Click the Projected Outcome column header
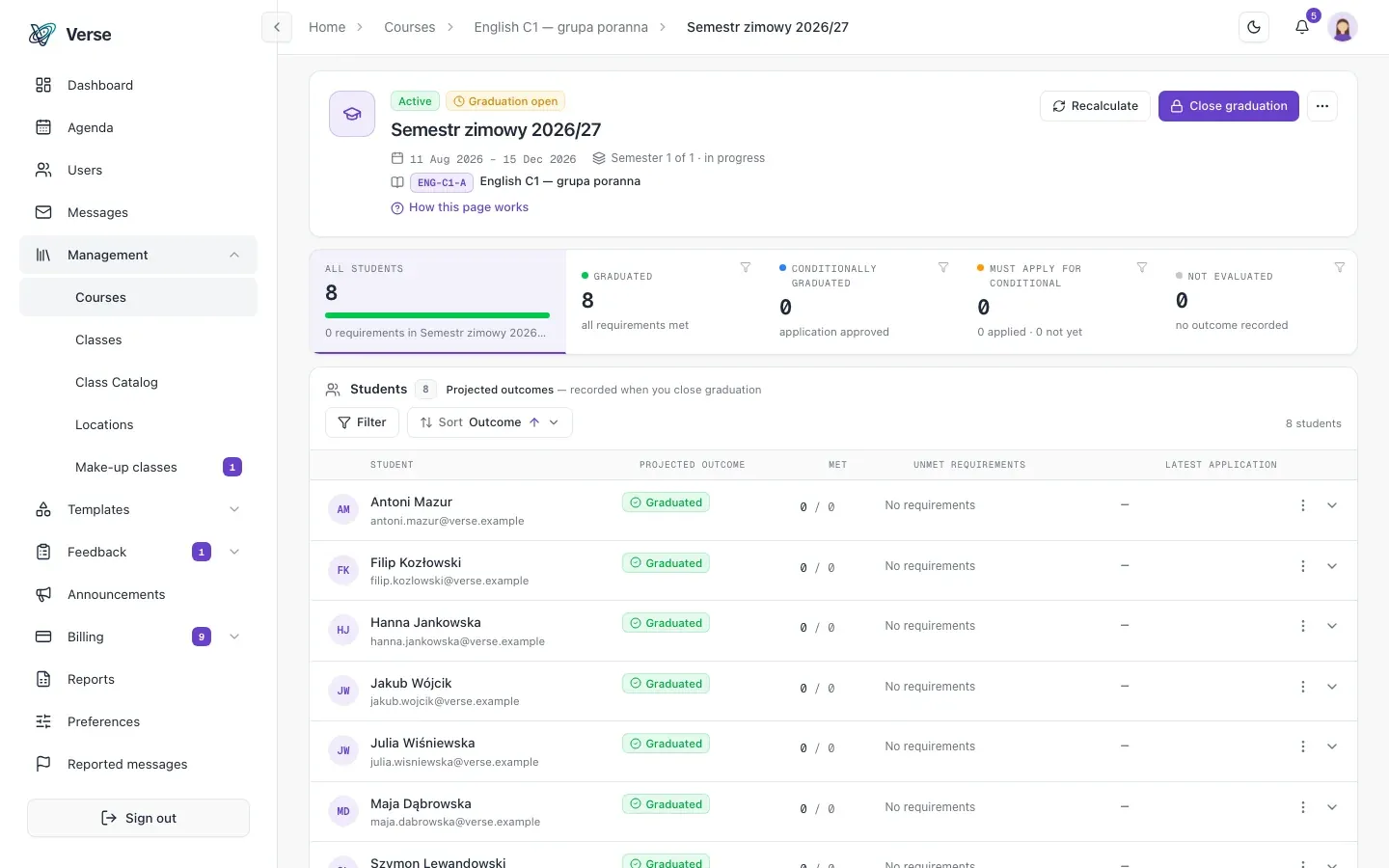The height and width of the screenshot is (868, 1389). click(693, 465)
